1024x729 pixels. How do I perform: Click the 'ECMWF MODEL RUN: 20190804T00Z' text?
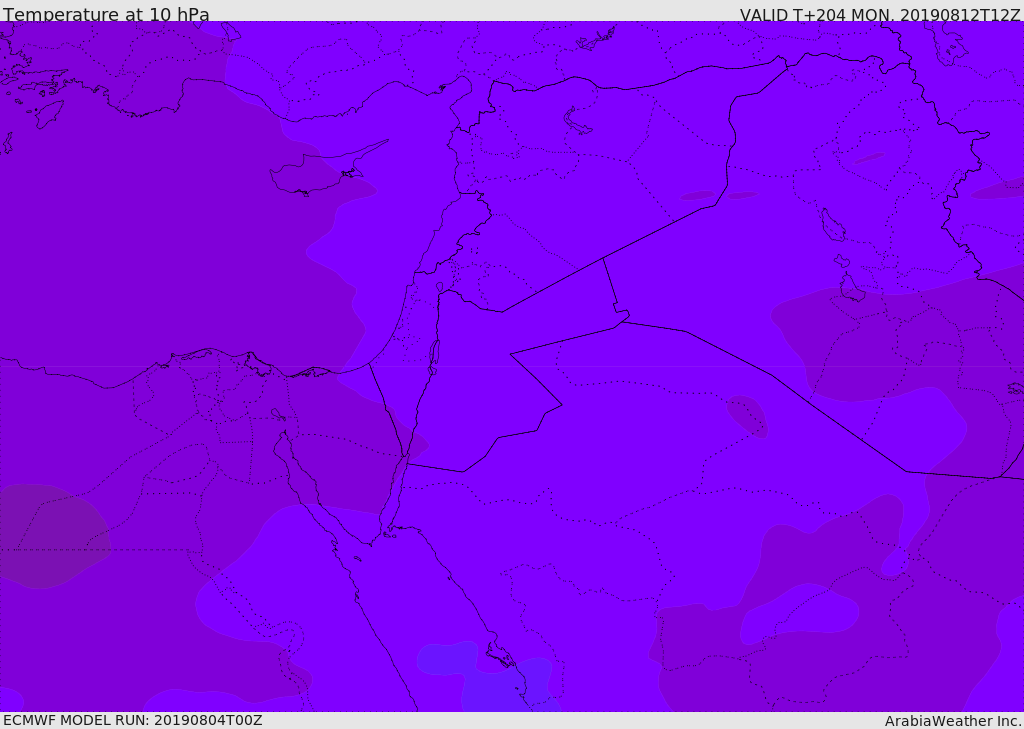(x=133, y=720)
